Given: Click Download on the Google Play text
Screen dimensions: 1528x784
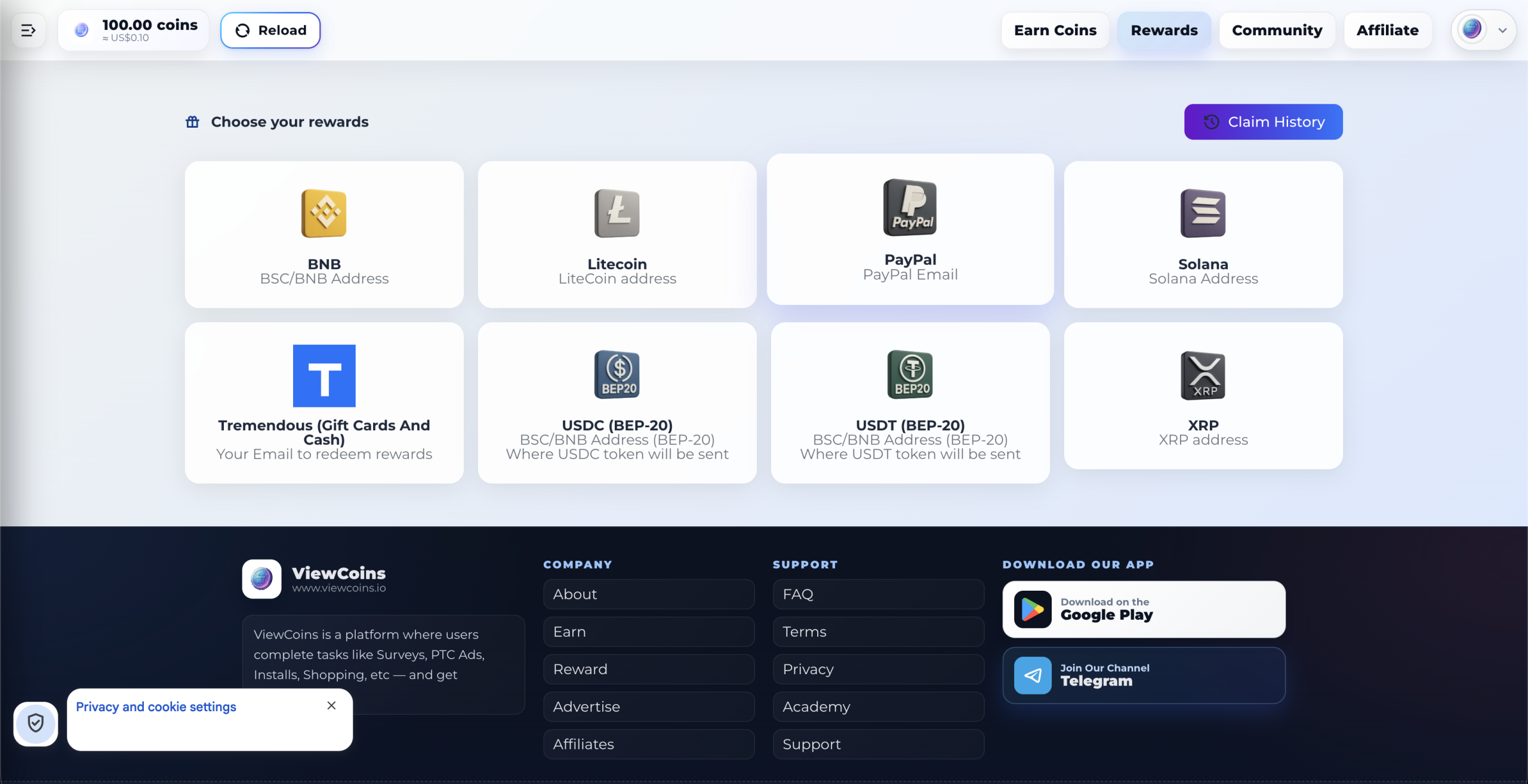Looking at the screenshot, I should pos(1107,609).
